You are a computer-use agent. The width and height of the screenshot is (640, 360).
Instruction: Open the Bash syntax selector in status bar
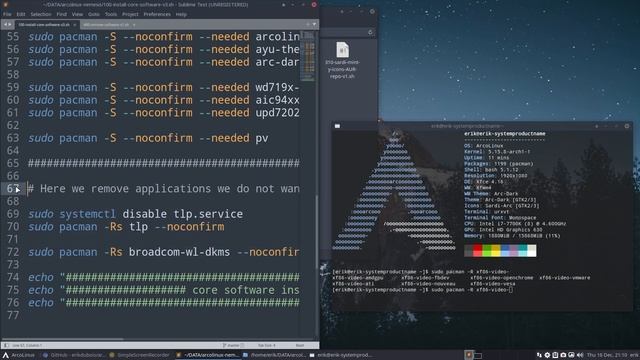(x=300, y=345)
